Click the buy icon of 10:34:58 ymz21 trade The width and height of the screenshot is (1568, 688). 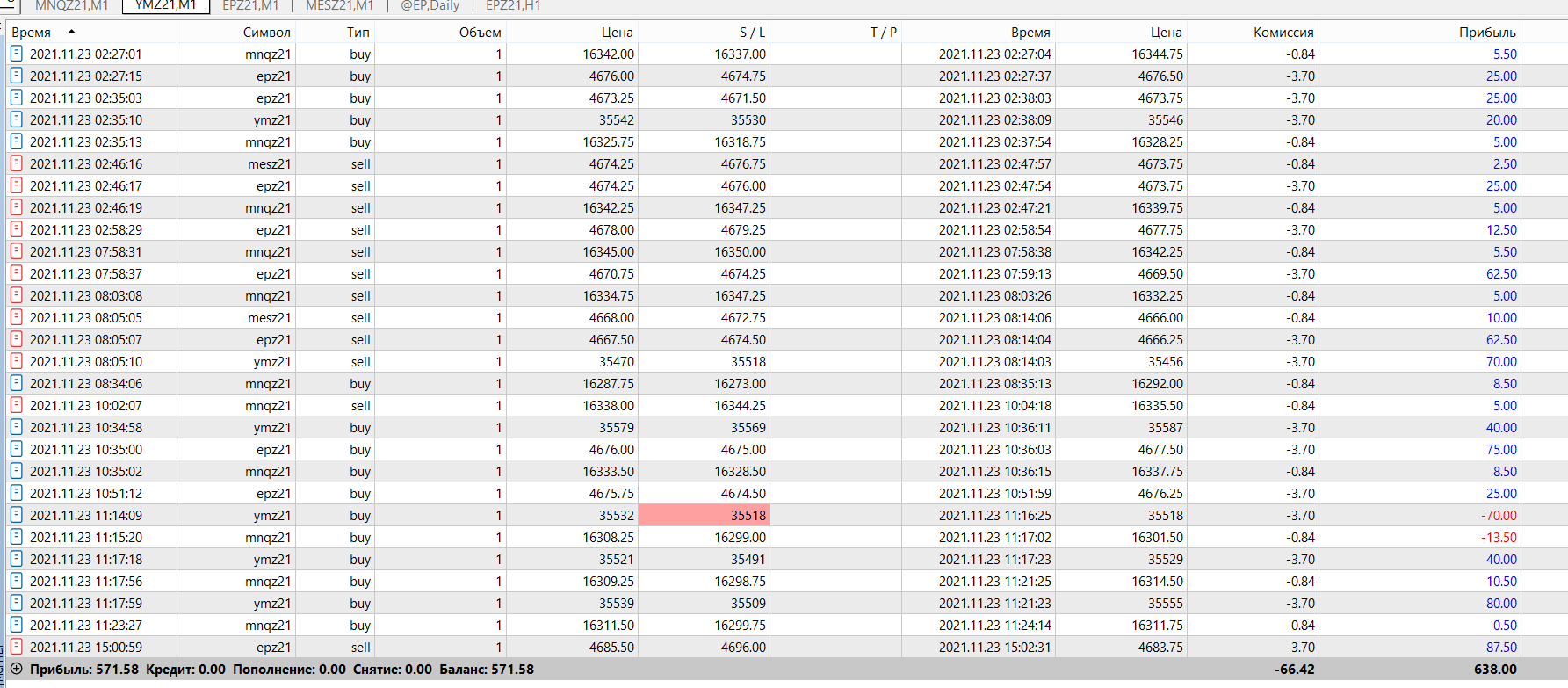pos(16,427)
